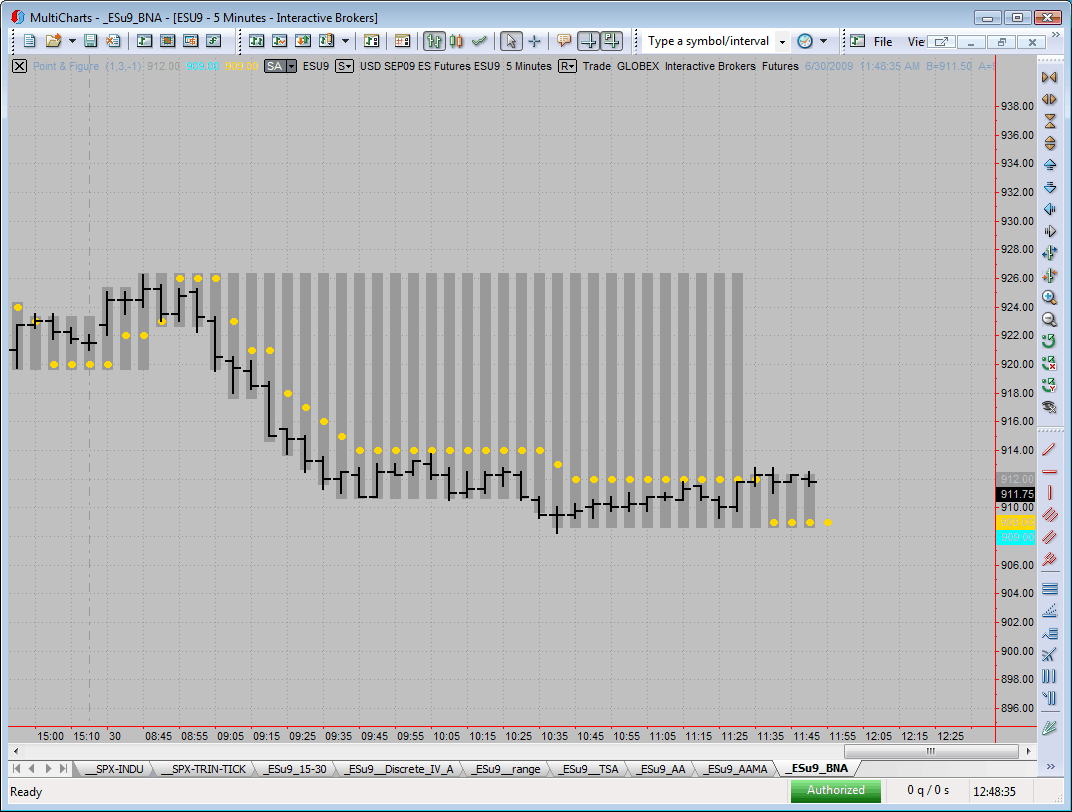1072x812 pixels.
Task: Click the green Authorized status indicator
Action: coord(835,790)
